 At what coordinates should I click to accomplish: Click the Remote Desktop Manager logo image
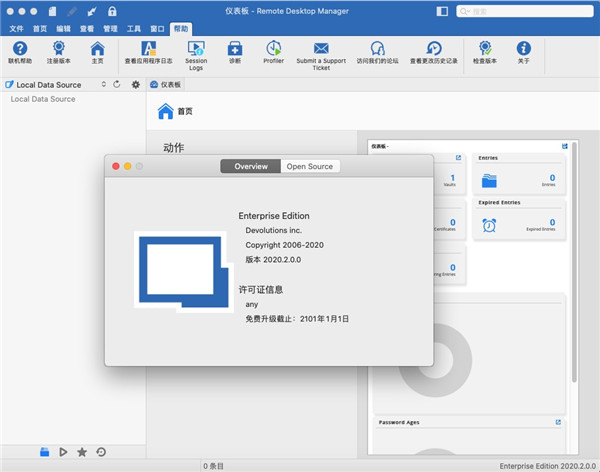pyautogui.click(x=184, y=272)
